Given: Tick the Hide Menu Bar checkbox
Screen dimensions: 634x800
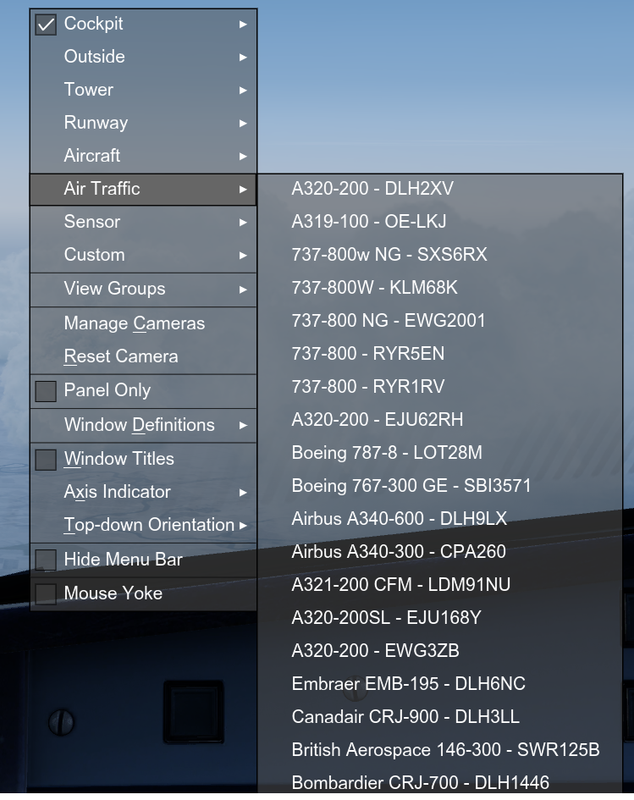Looking at the screenshot, I should click(x=45, y=560).
